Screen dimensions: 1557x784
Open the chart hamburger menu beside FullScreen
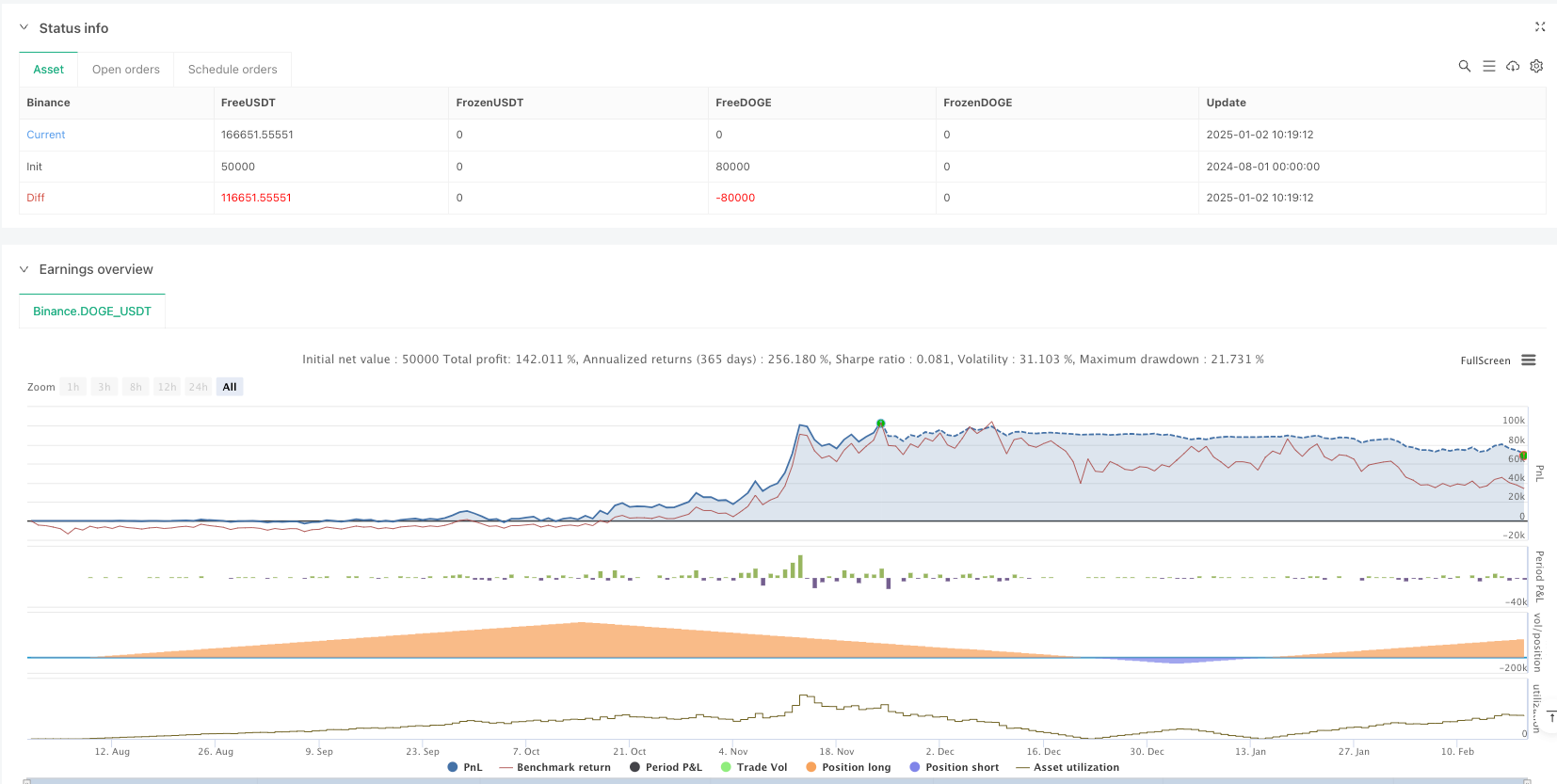coord(1529,360)
